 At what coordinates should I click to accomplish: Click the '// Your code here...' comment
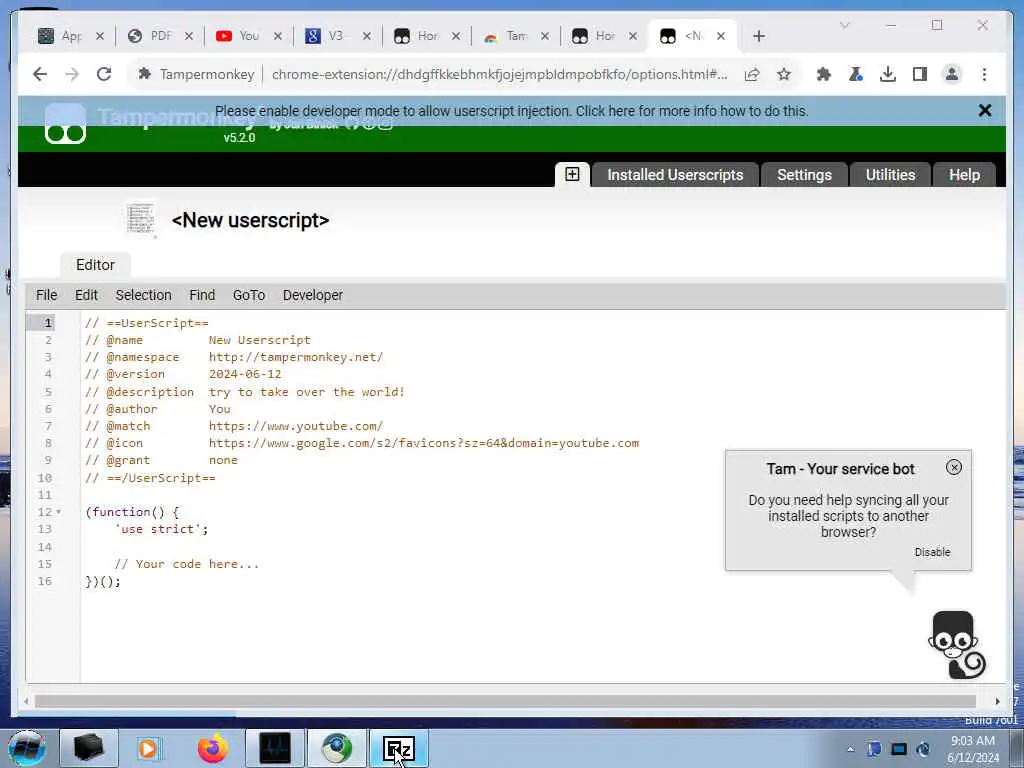[187, 564]
